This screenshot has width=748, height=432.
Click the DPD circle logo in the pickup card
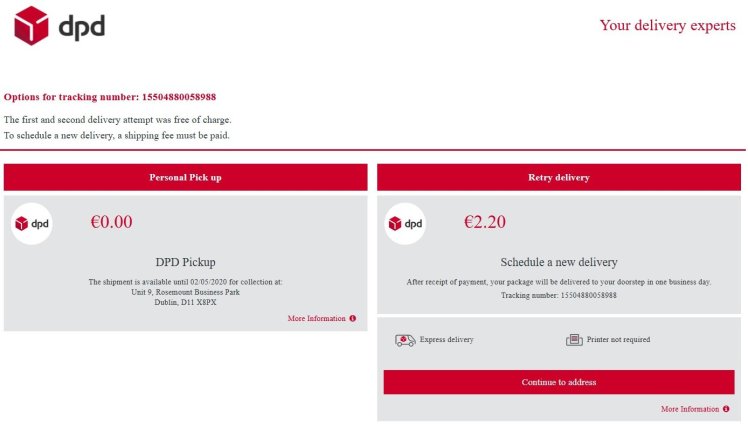32,223
